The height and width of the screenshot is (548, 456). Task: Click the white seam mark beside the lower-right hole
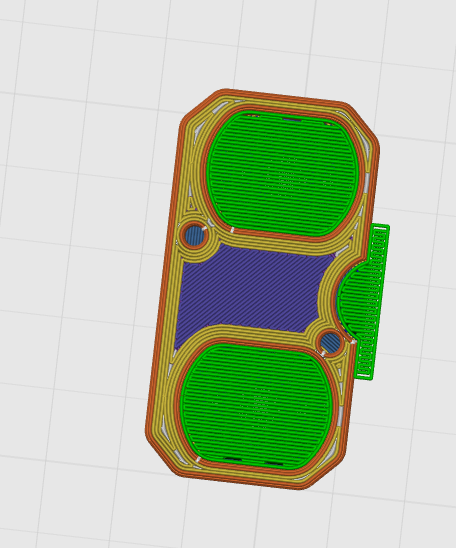pos(323,354)
